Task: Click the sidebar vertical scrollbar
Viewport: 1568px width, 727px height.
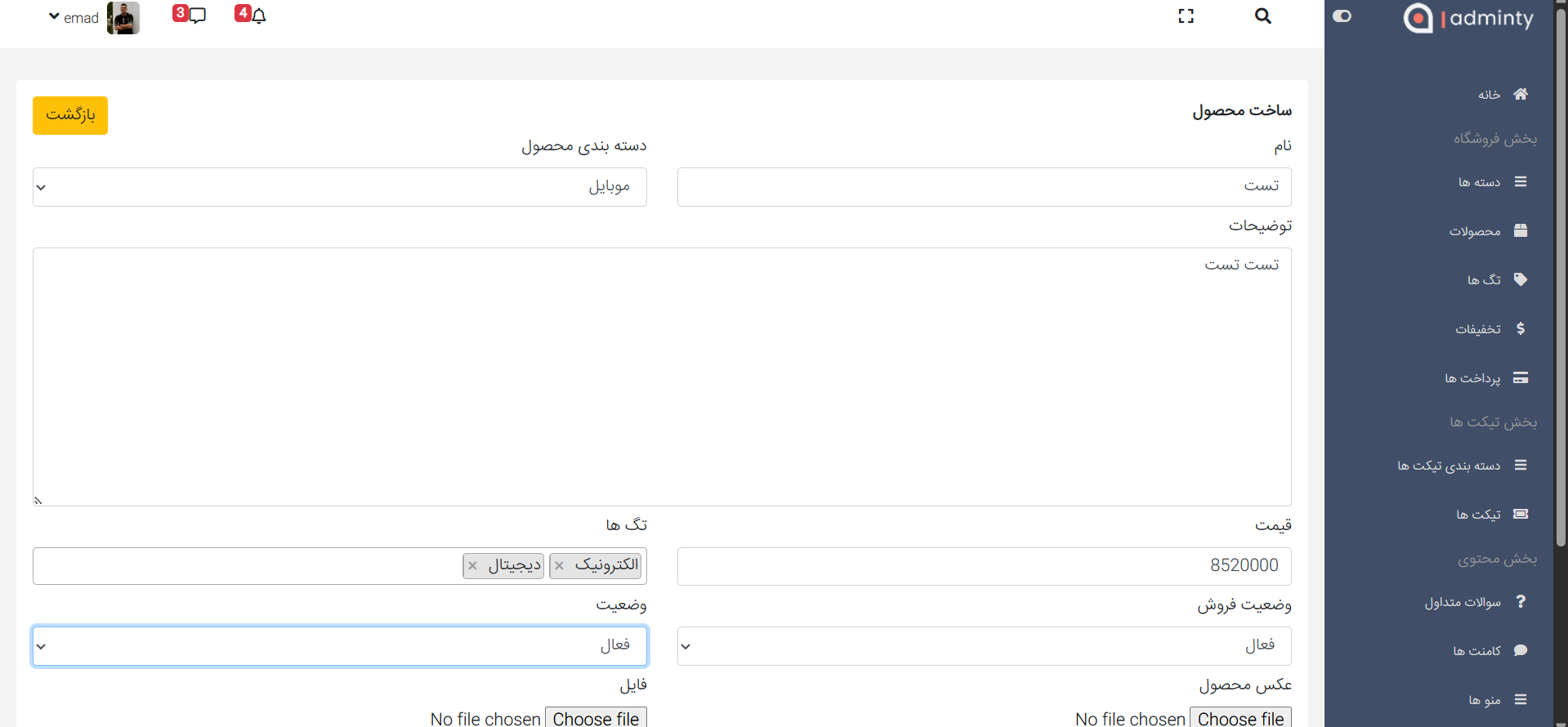Action: (1561, 278)
